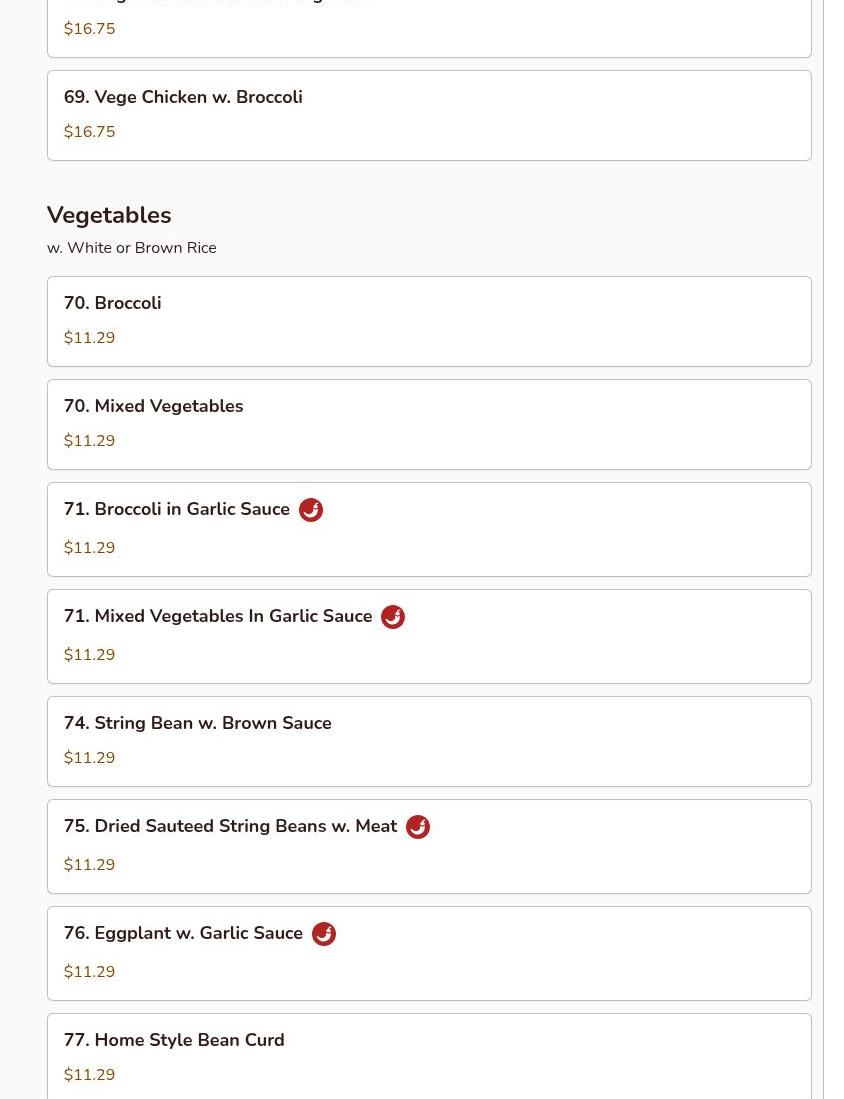Select 75. Dried Sauteed String Beans w. Meat title
The image size is (844, 1099).
pos(231,826)
